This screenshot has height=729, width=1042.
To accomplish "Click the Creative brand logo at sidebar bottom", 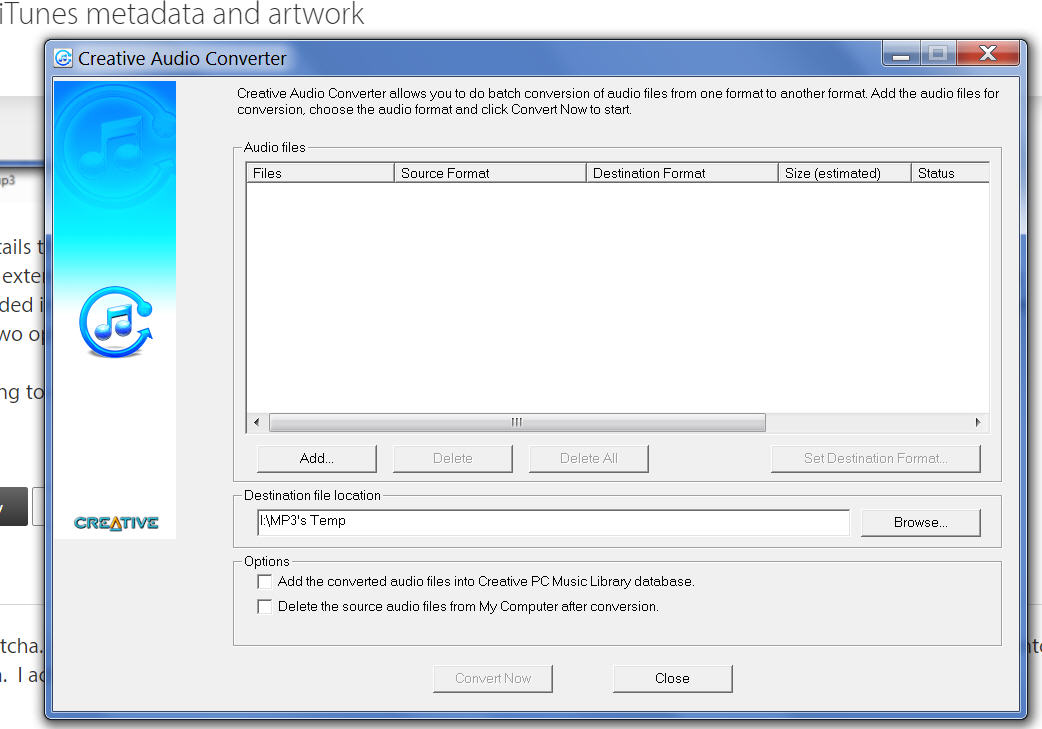I will (x=116, y=523).
